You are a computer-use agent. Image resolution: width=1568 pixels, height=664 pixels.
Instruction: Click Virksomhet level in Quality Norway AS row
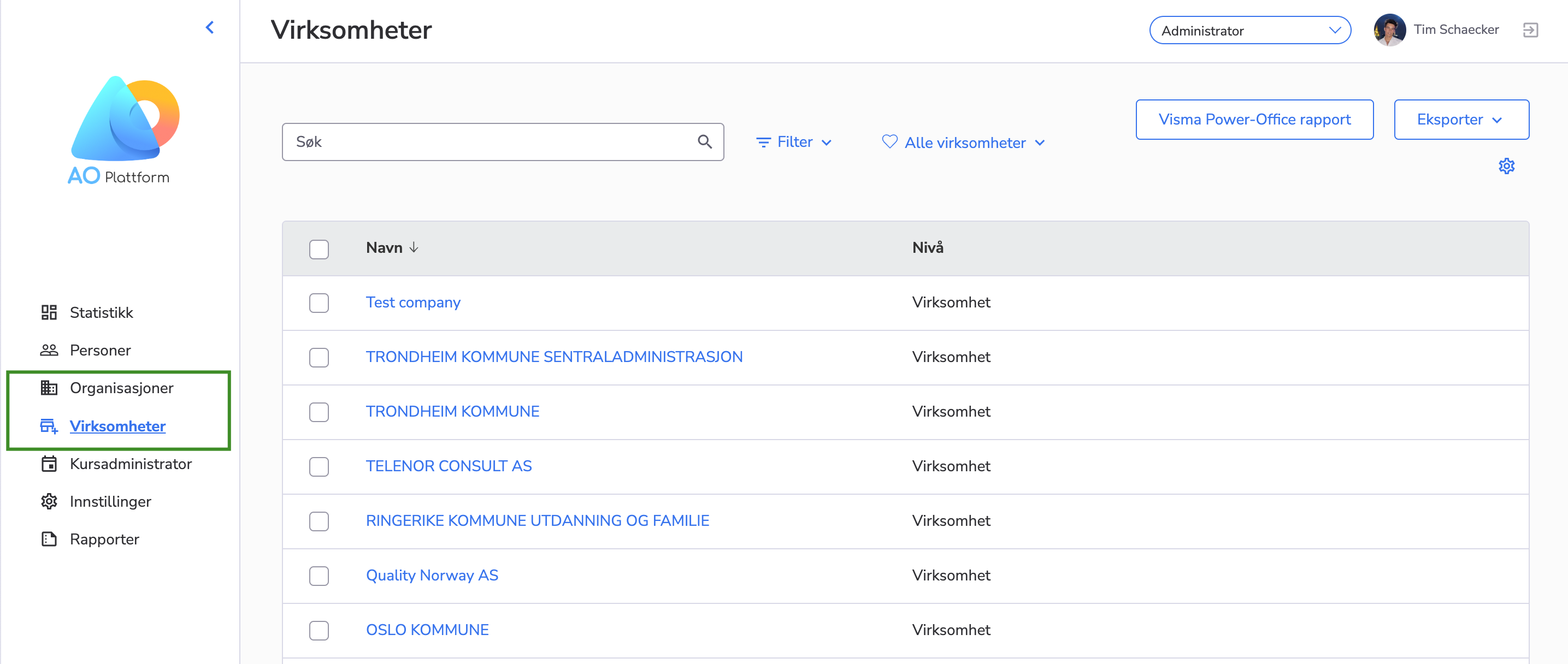click(951, 575)
